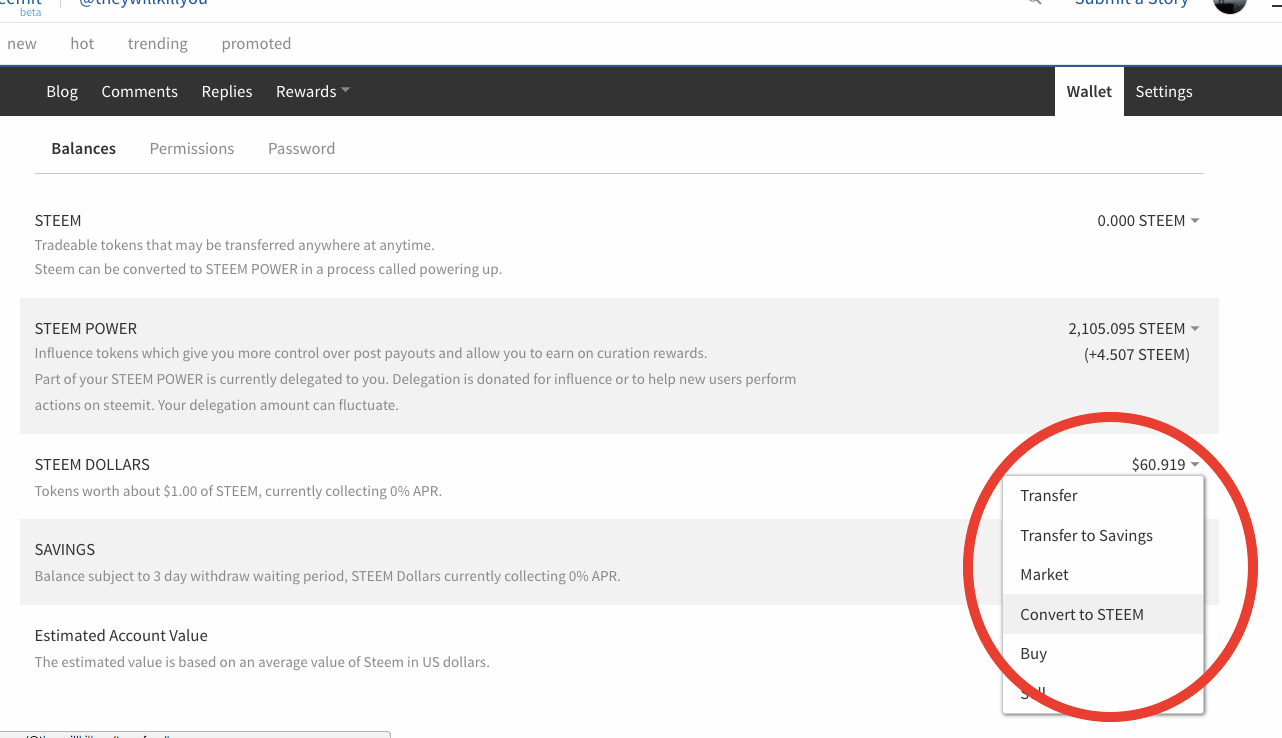The image size is (1282, 738).
Task: Click Submit a Story link
Action: [1131, 3]
